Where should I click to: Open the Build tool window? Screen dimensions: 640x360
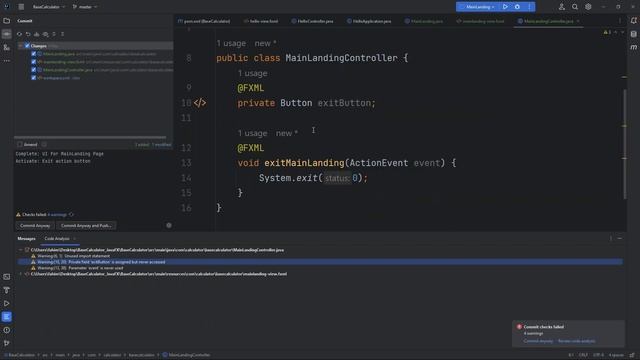(x=7, y=290)
